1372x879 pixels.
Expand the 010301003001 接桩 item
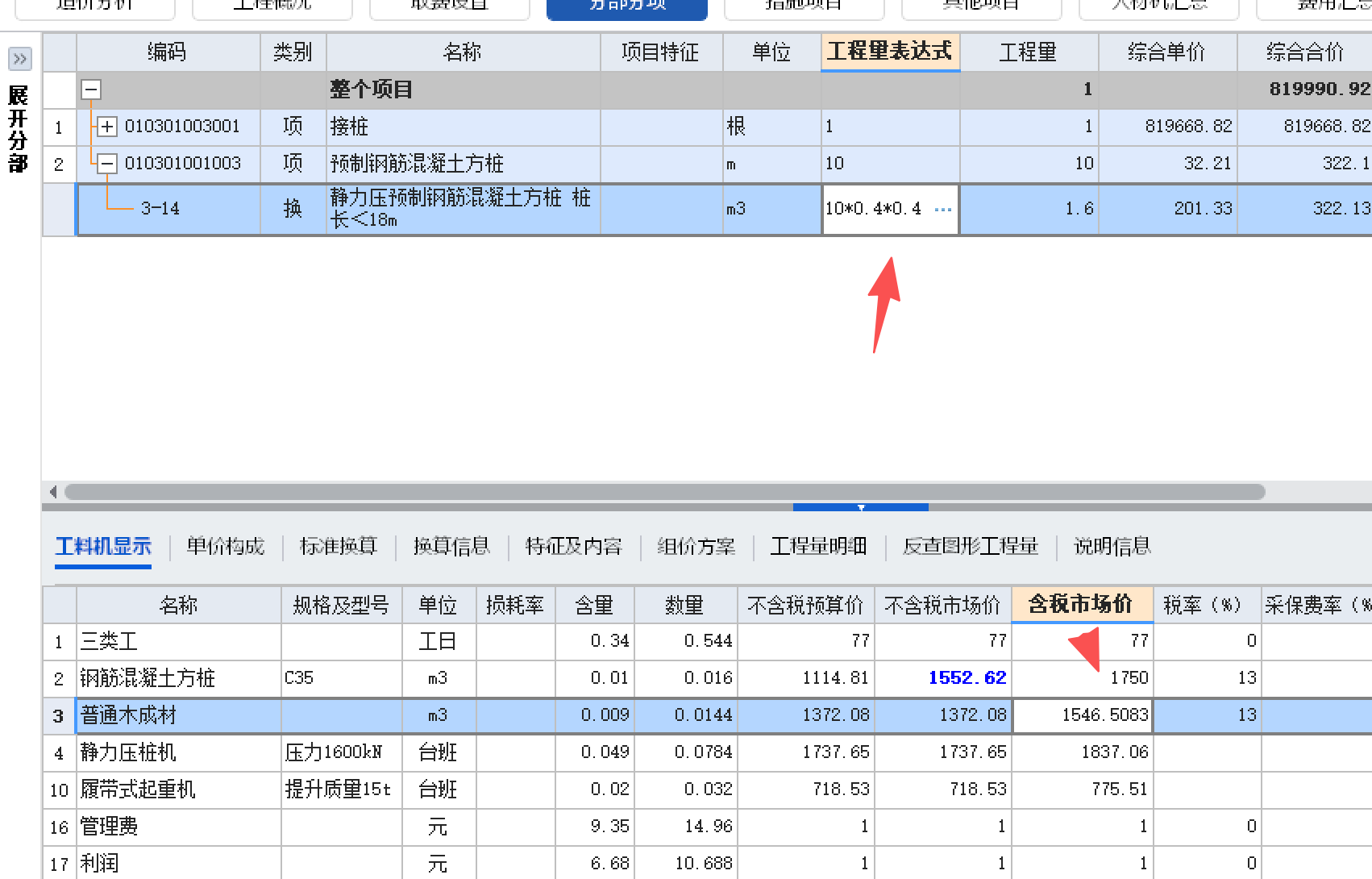tap(107, 127)
